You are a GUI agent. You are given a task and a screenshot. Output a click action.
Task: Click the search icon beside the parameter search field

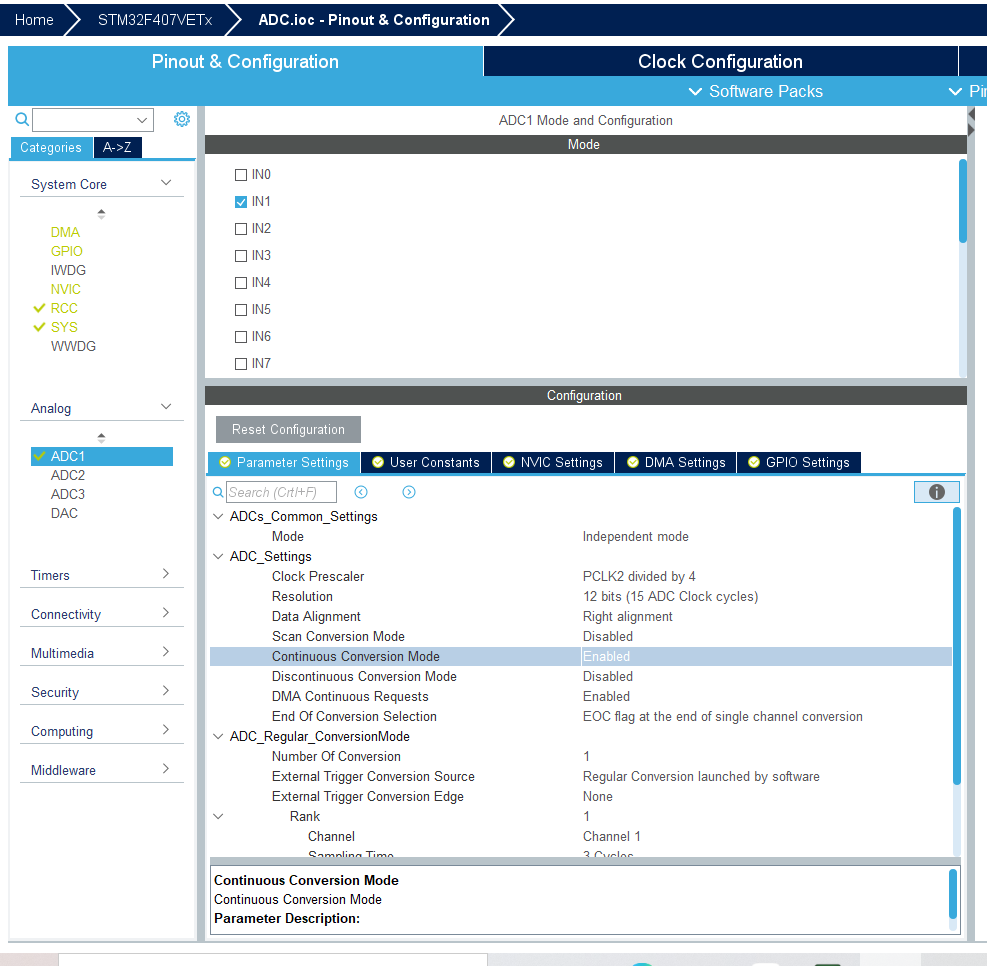click(x=218, y=492)
